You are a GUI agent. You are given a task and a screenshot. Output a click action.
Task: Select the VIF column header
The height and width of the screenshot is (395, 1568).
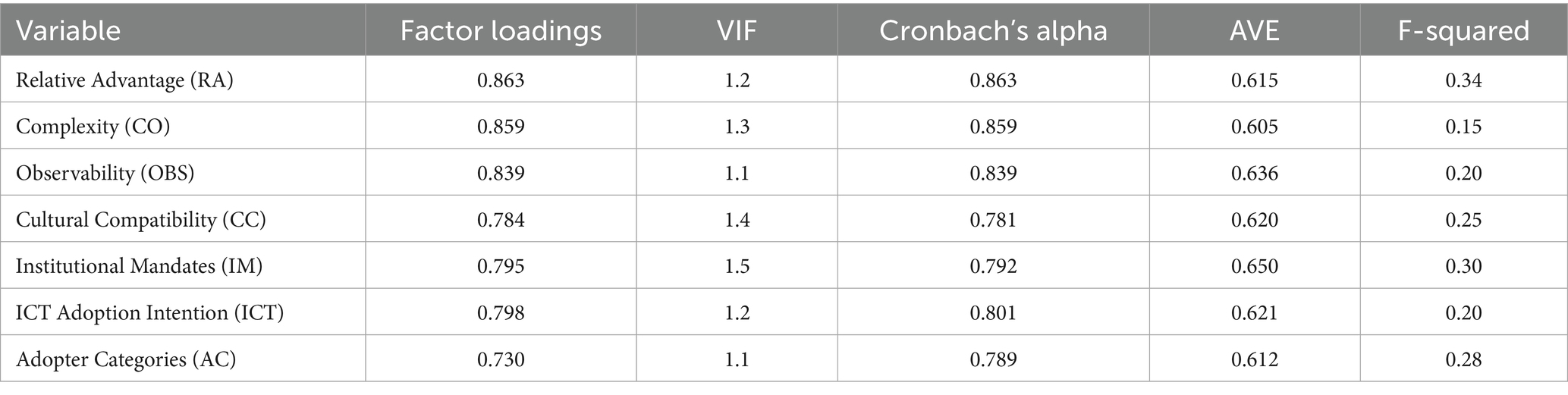[x=737, y=30]
